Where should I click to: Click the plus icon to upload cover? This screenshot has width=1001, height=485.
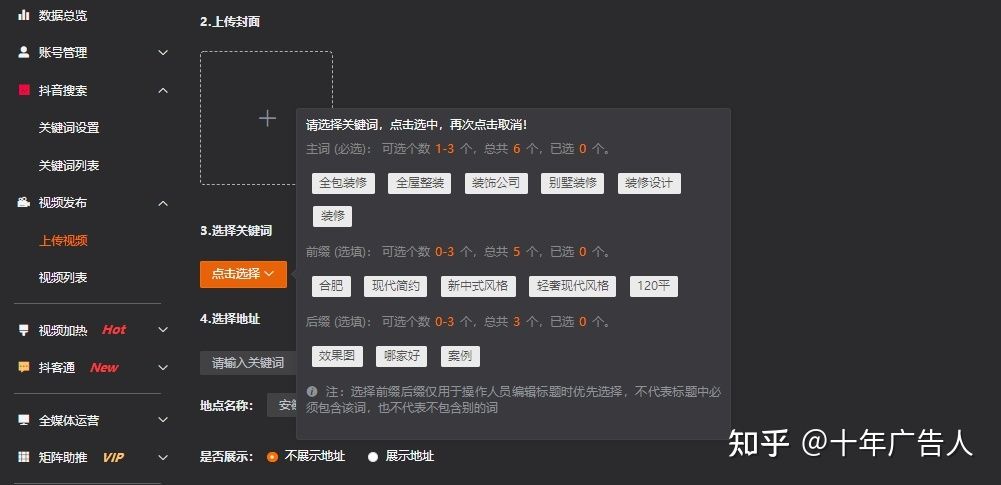click(x=267, y=118)
